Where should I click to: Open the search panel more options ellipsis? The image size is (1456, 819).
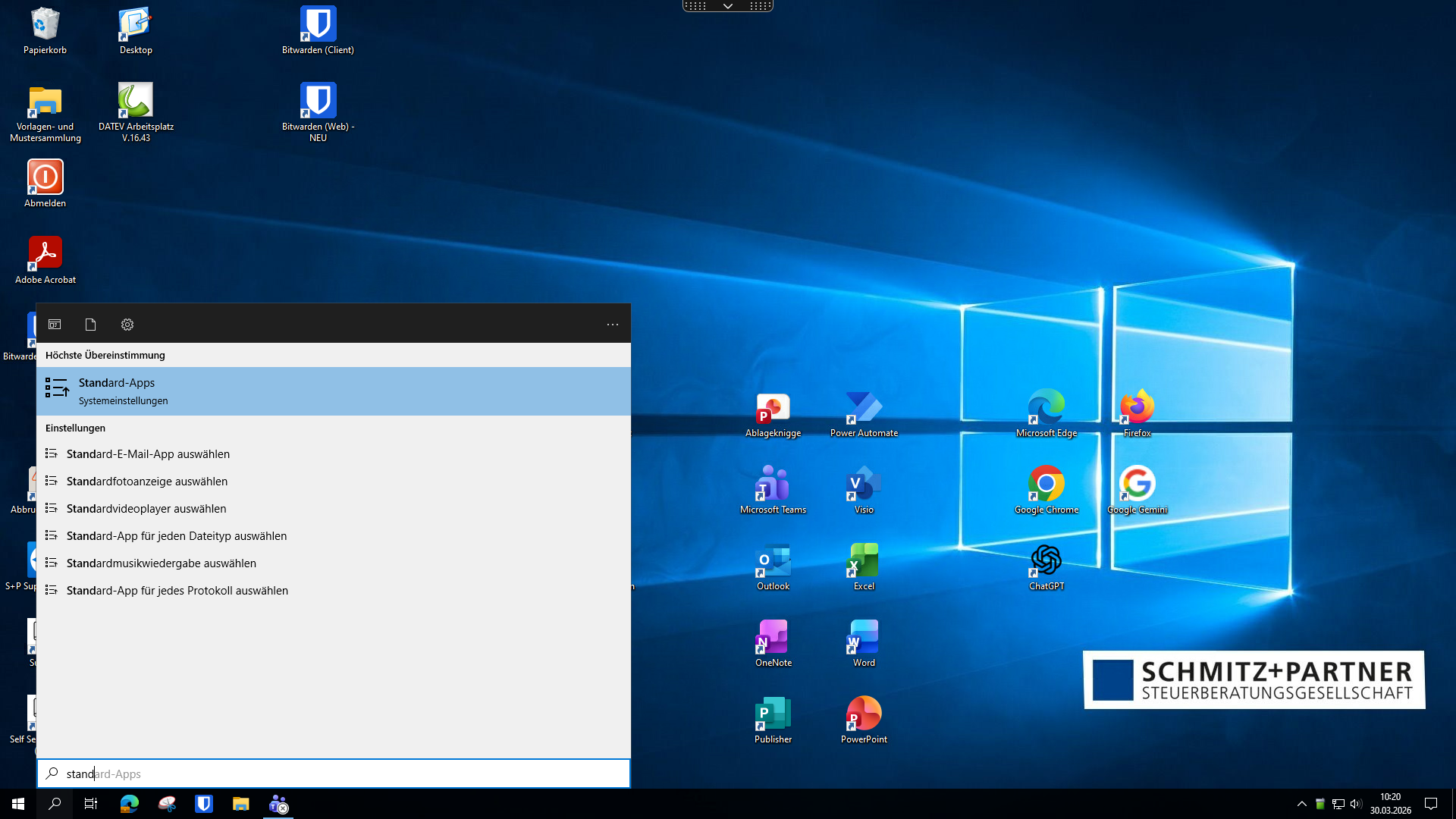click(613, 325)
